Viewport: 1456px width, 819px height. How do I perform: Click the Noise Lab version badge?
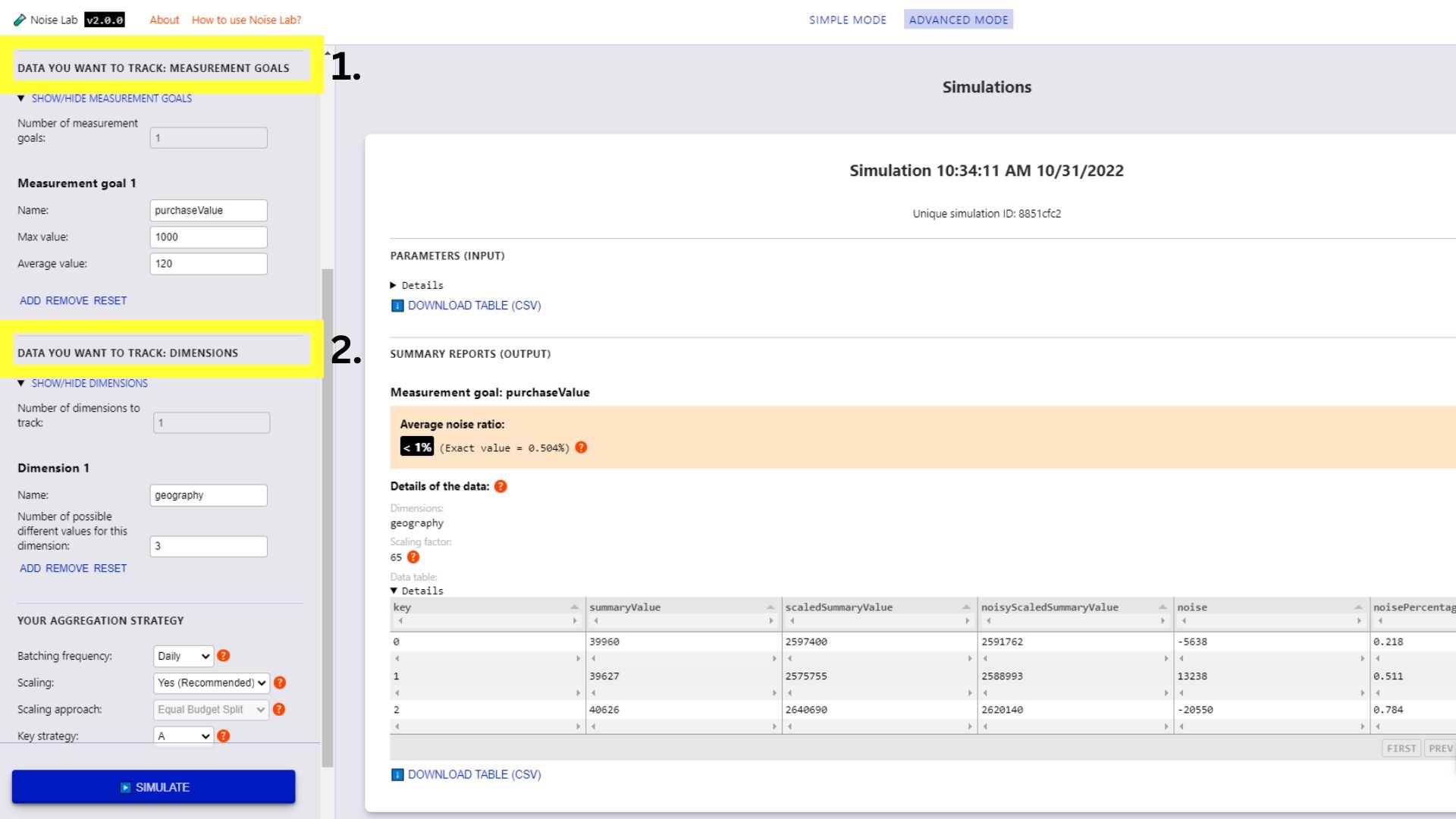105,19
